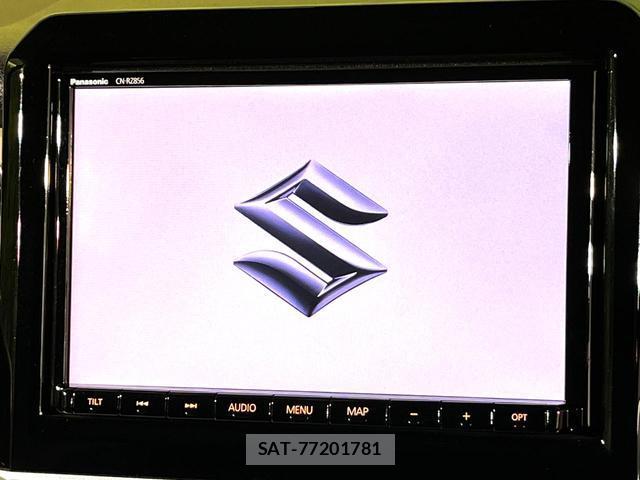Tap the Suzuki logo on screen
This screenshot has width=640, height=480.
point(311,238)
